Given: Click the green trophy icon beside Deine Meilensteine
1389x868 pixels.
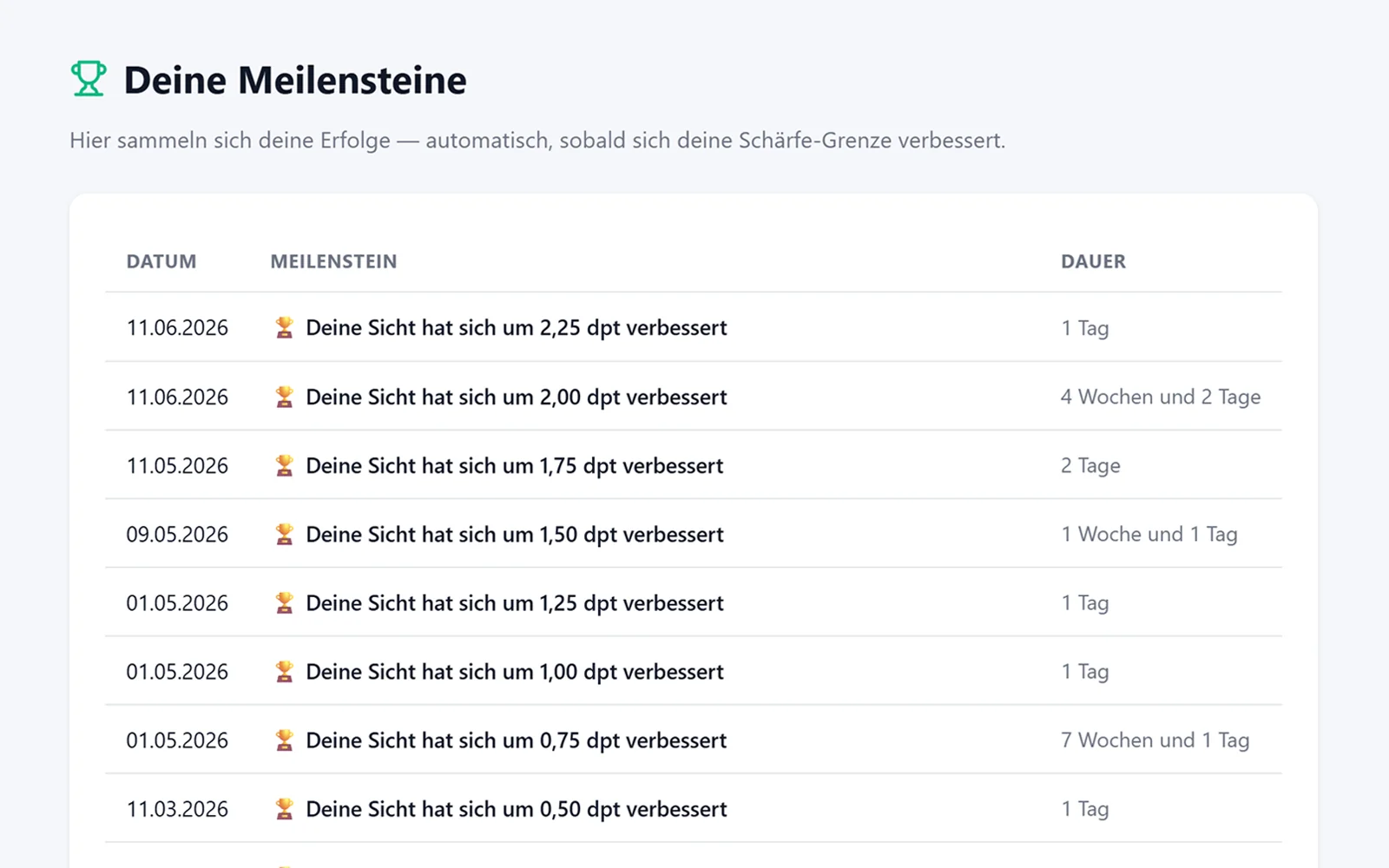Looking at the screenshot, I should pyautogui.click(x=88, y=79).
